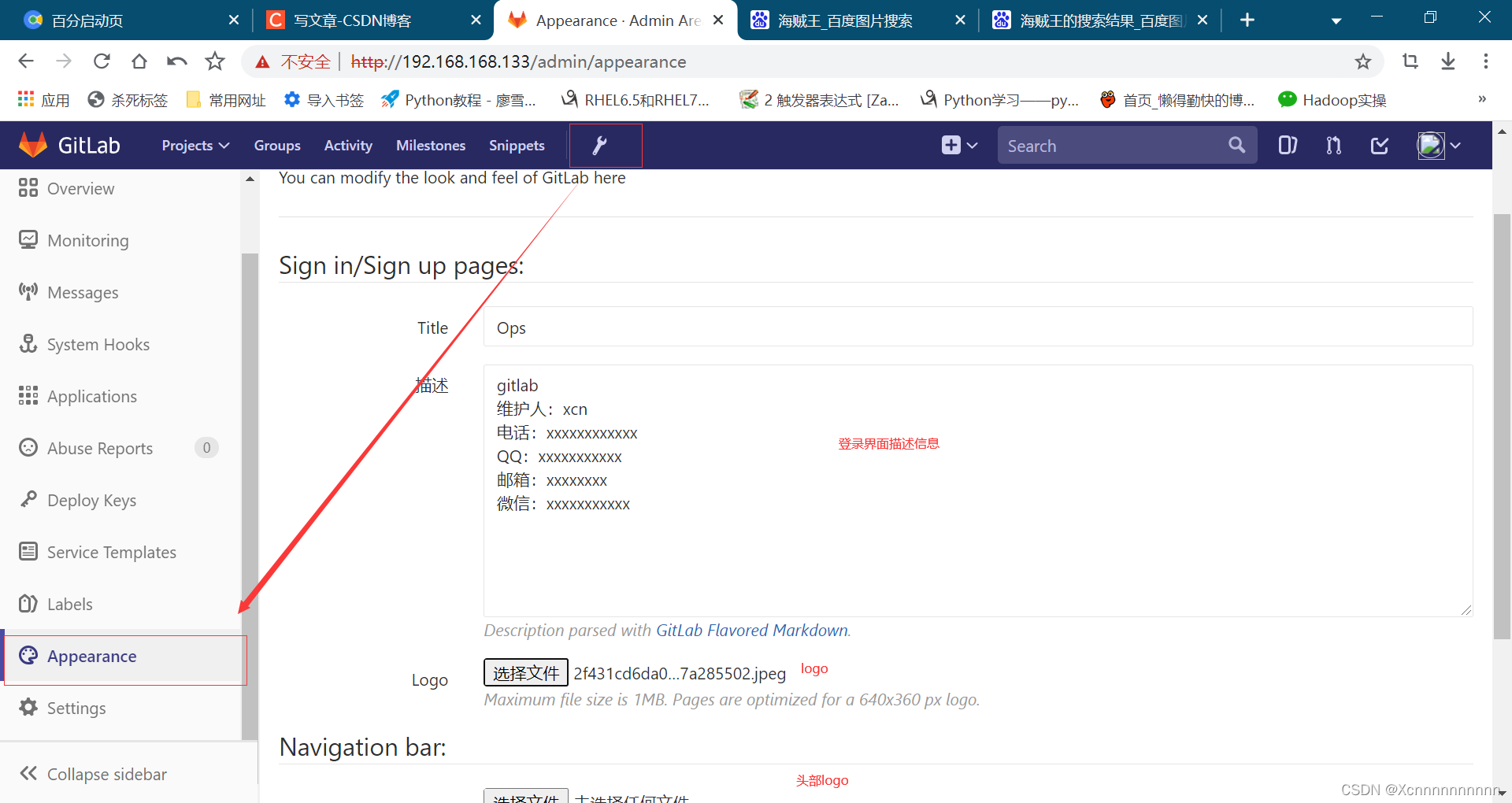Screen dimensions: 1512x803
Task: Open Python教程 bookmark
Action: [x=459, y=100]
